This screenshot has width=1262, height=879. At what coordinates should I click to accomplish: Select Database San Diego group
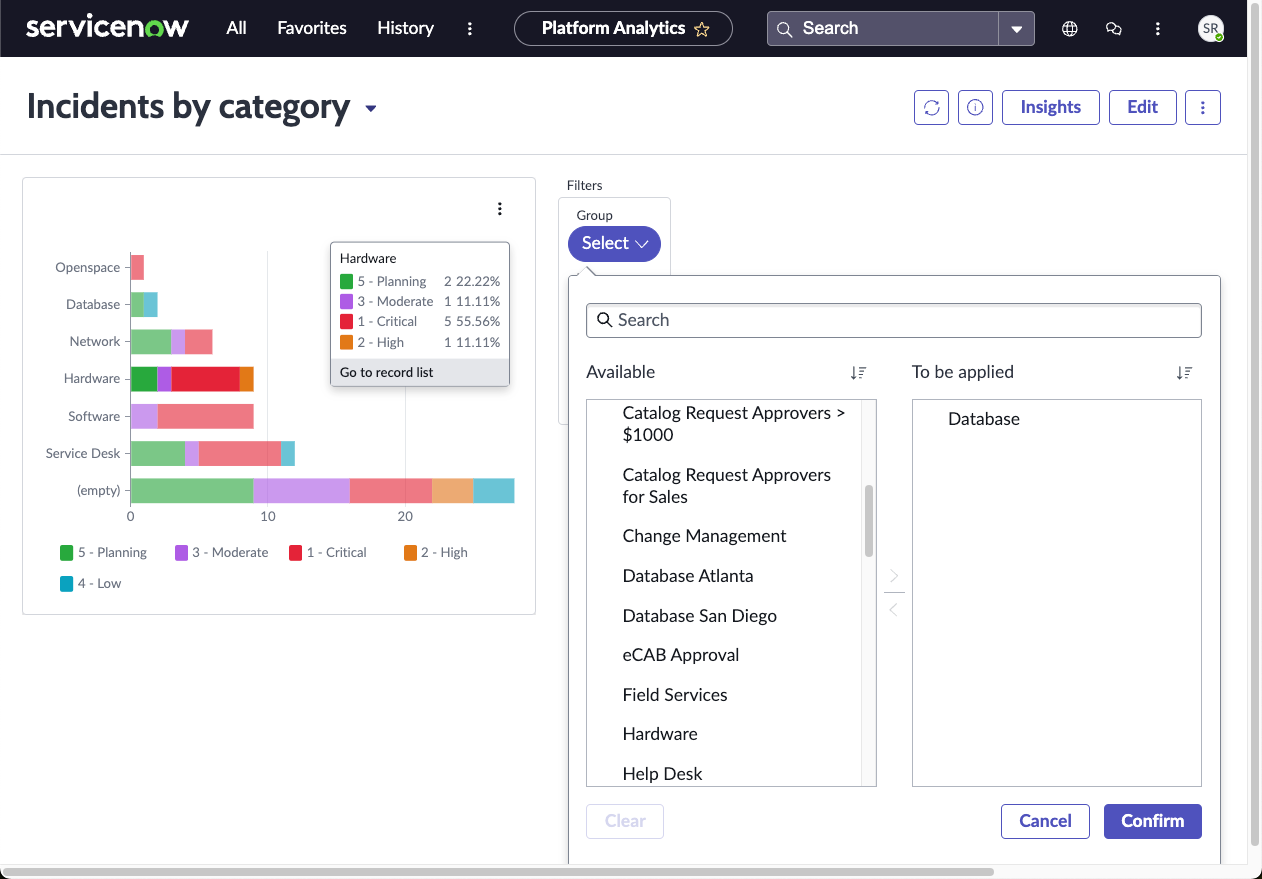pos(699,616)
